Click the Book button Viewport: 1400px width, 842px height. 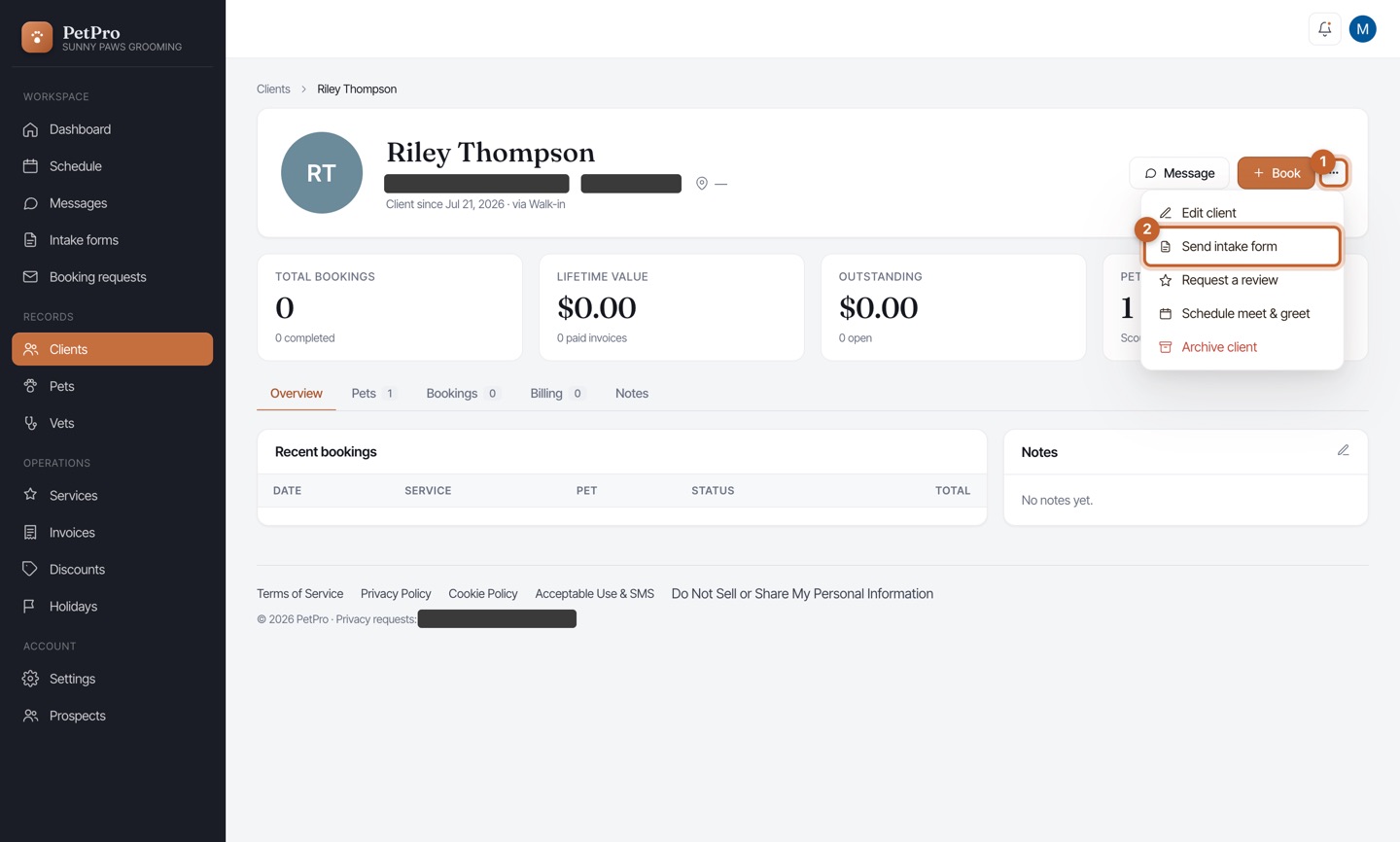coord(1276,173)
